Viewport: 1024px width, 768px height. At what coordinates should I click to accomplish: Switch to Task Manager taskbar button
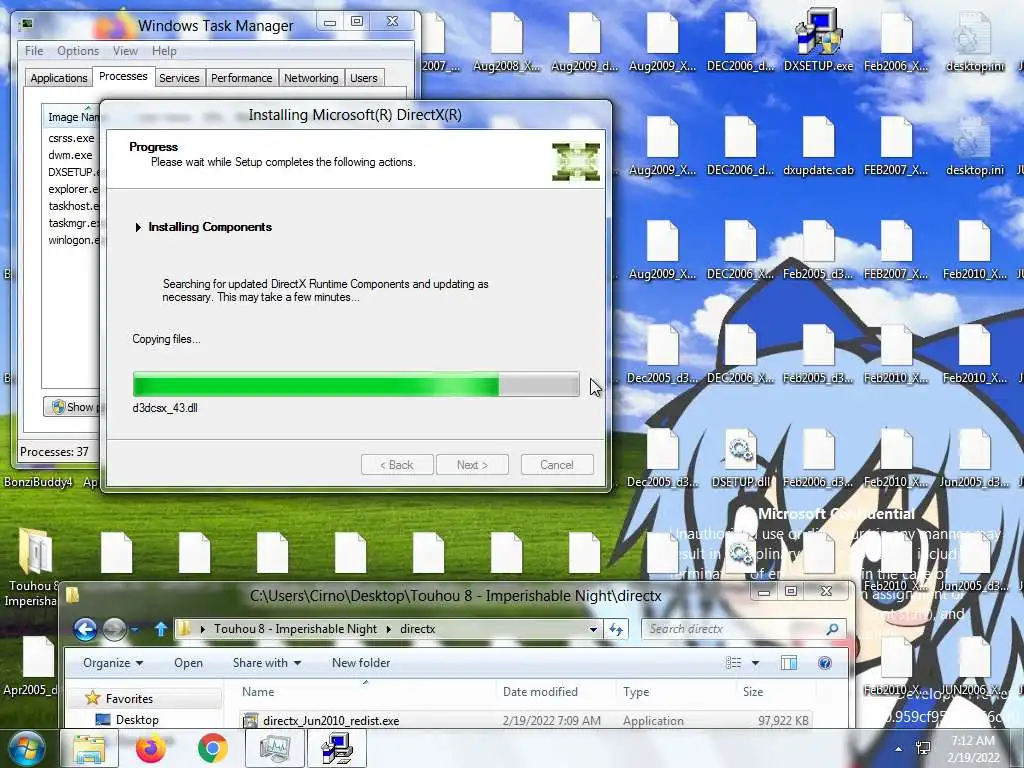pyautogui.click(x=275, y=749)
